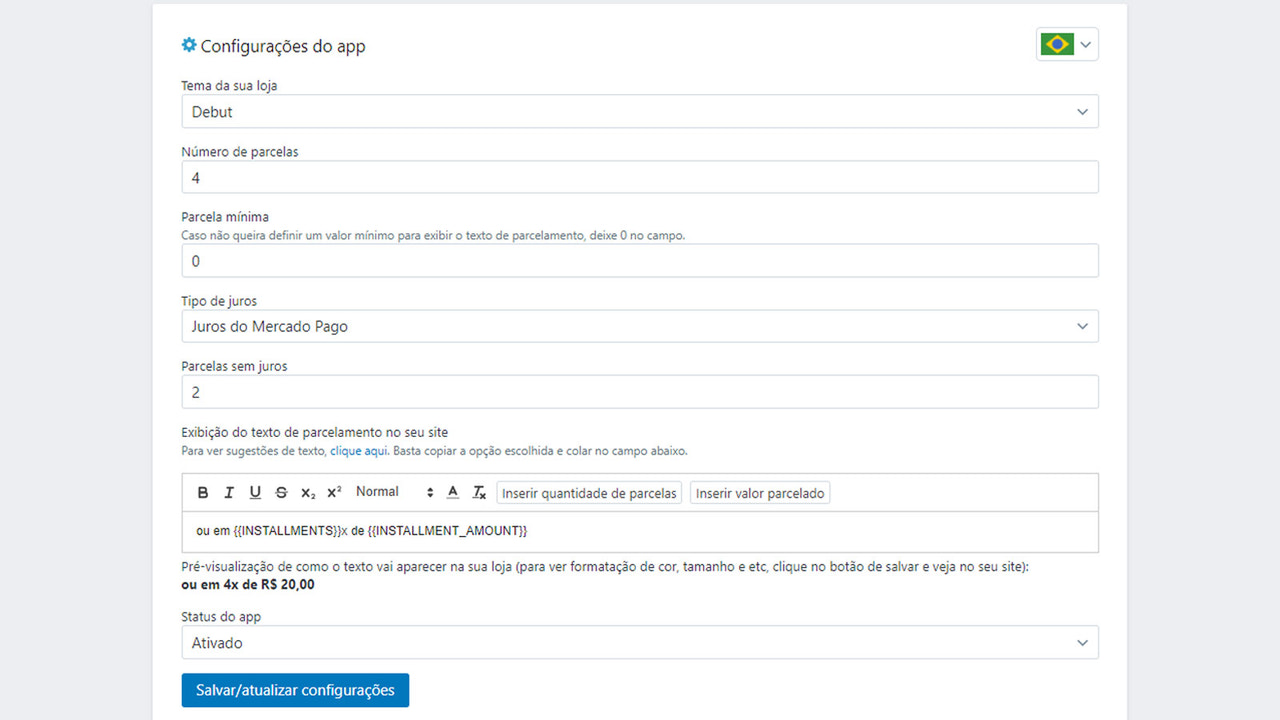Select the subscript formatting icon
1280x720 pixels.
coord(307,492)
